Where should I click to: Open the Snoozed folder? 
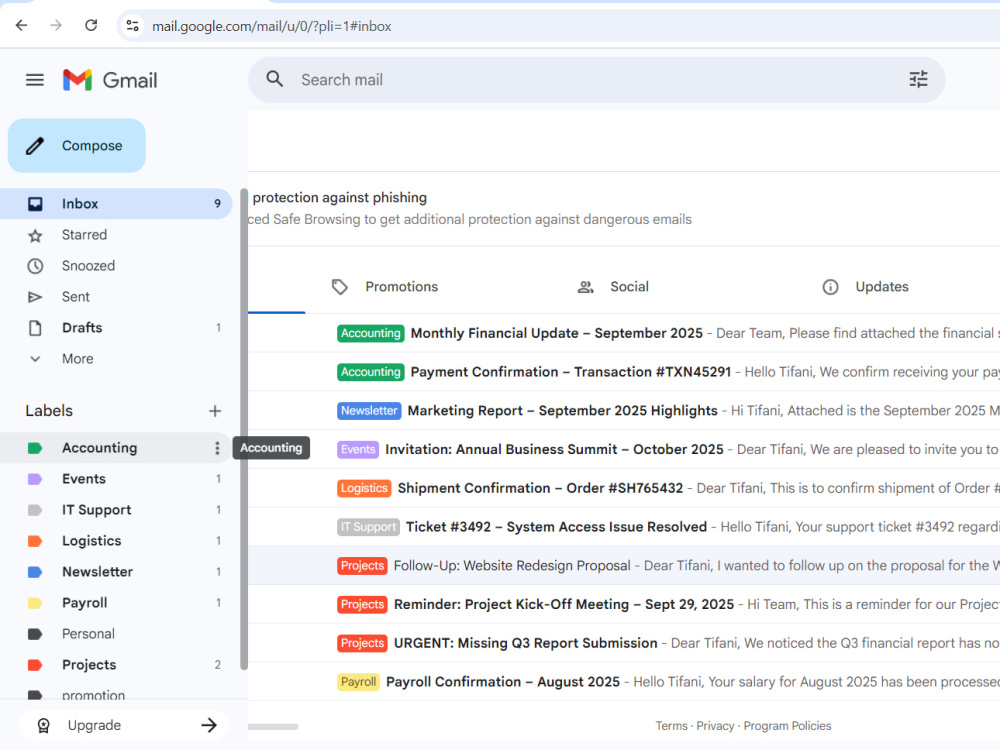pyautogui.click(x=116, y=266)
